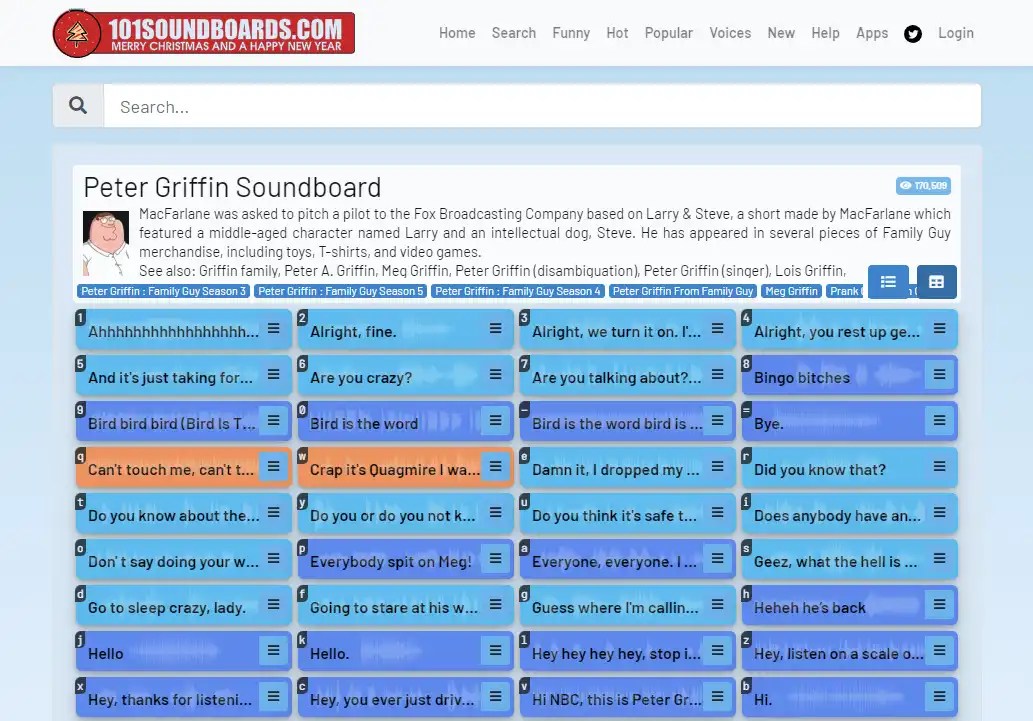Open options menu for "Heheh he's back" sound
Viewport: 1033px width, 721px height.
click(938, 606)
